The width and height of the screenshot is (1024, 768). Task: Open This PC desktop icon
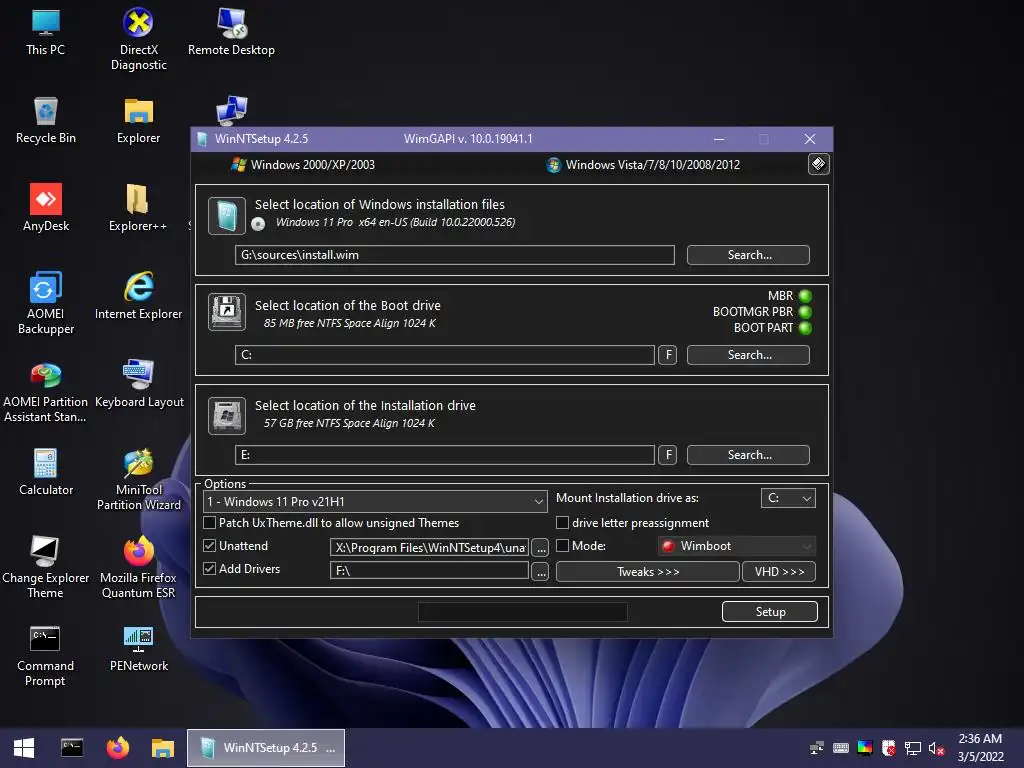(x=46, y=33)
